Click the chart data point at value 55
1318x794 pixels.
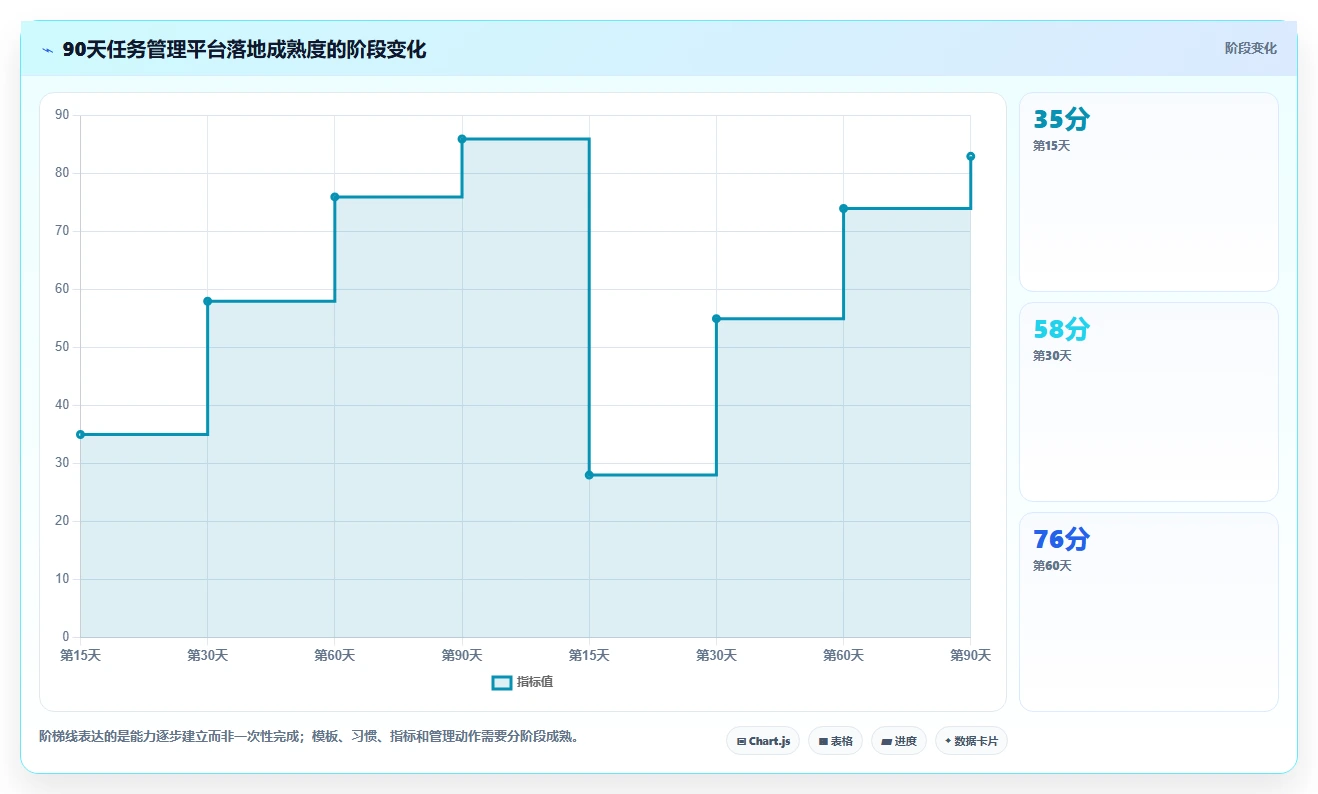coord(716,318)
